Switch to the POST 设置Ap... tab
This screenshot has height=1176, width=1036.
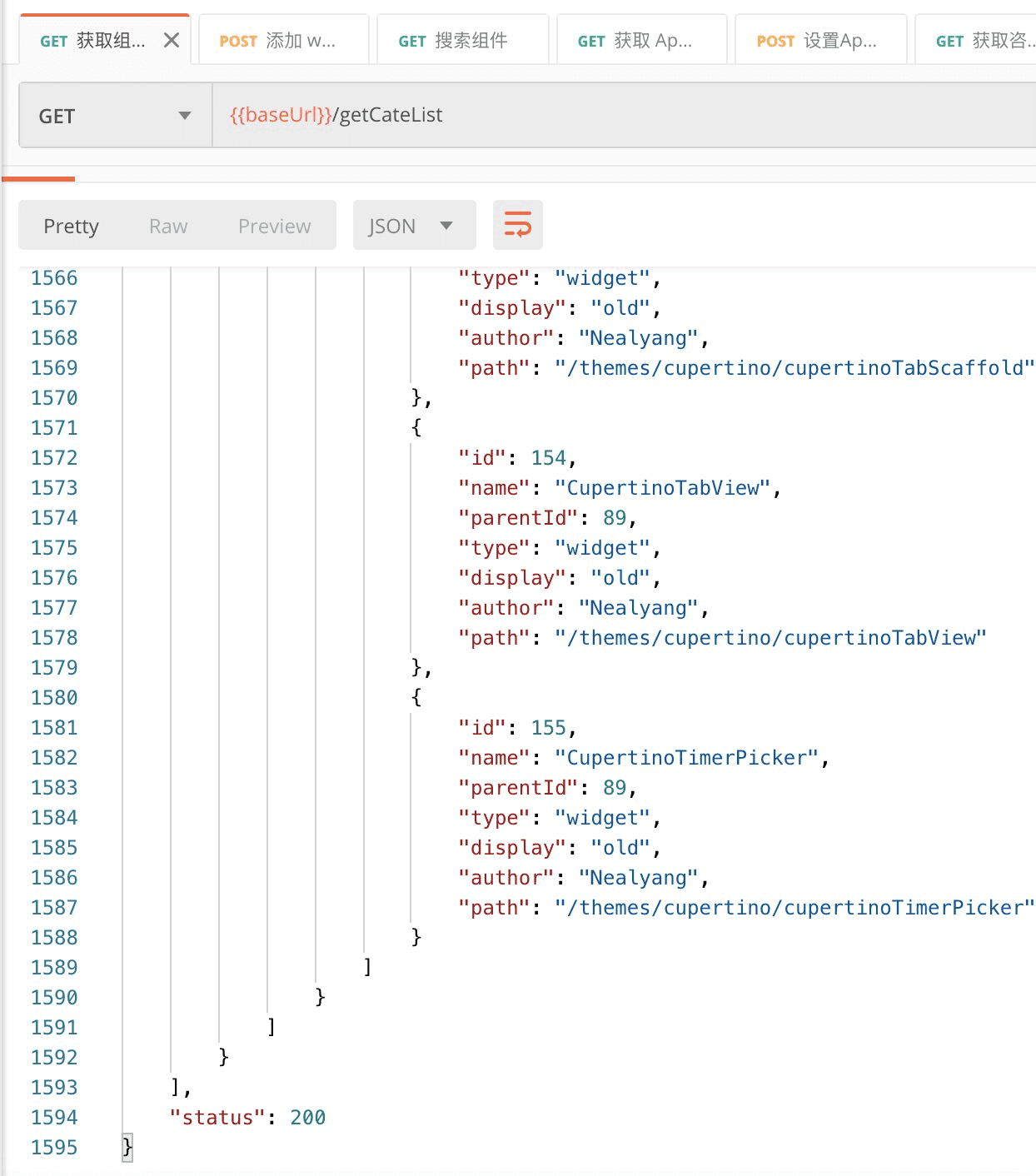coord(820,40)
